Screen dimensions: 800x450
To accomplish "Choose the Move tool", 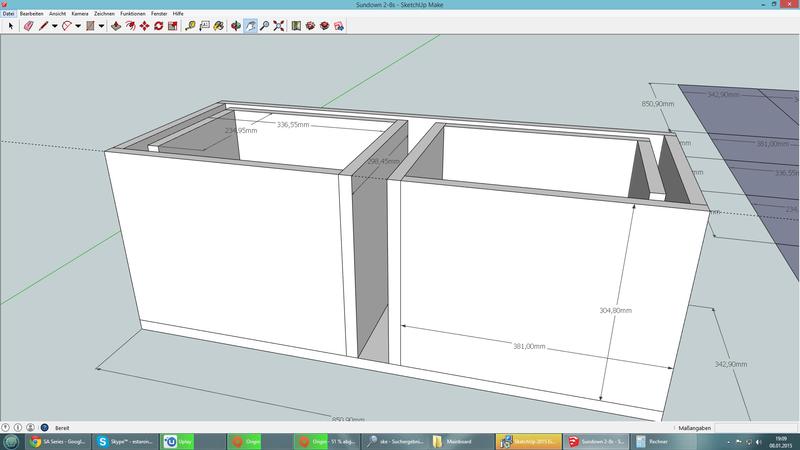I will [x=144, y=26].
